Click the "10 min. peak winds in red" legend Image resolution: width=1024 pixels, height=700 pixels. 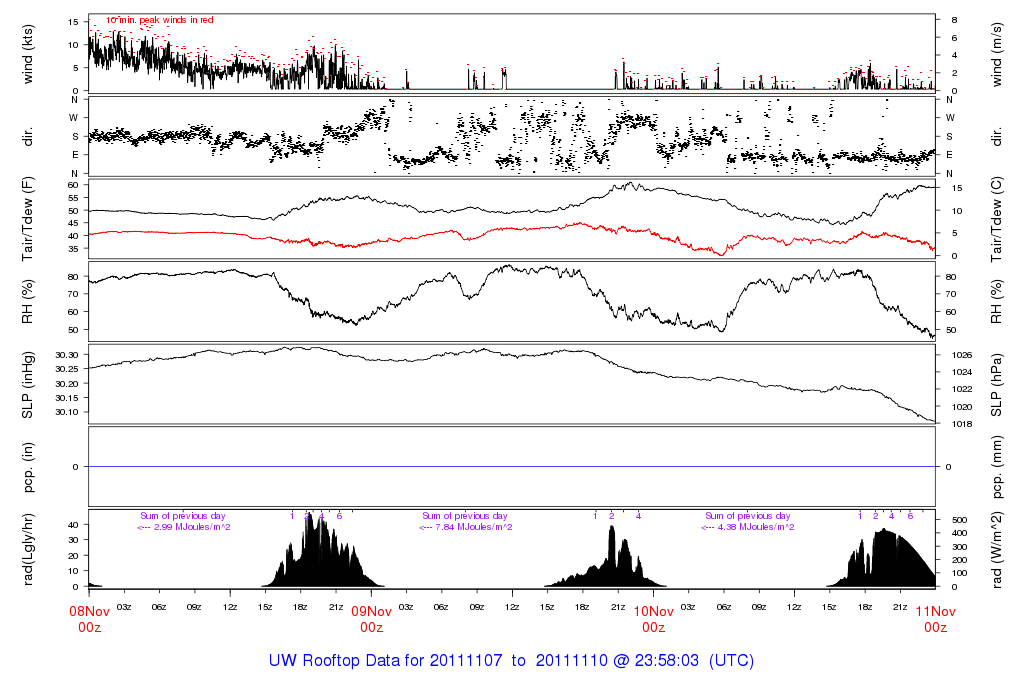tap(159, 20)
